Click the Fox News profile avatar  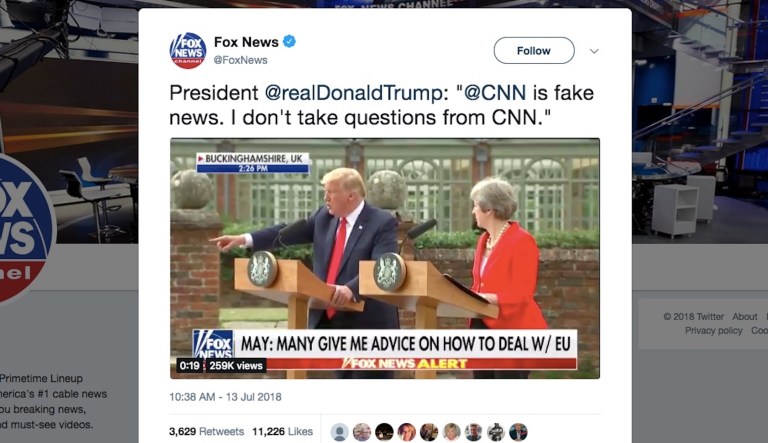[x=188, y=50]
